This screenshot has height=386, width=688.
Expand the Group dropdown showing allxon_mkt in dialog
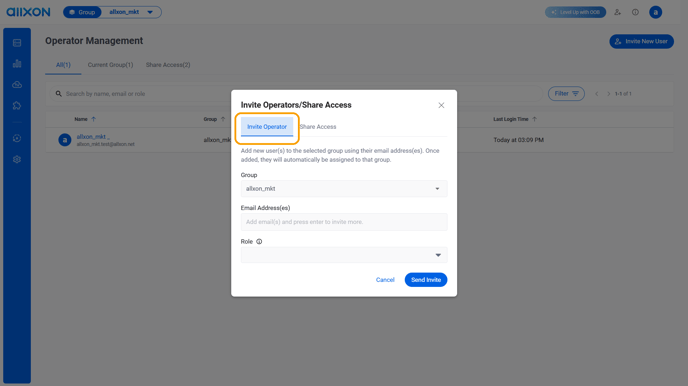click(x=344, y=189)
